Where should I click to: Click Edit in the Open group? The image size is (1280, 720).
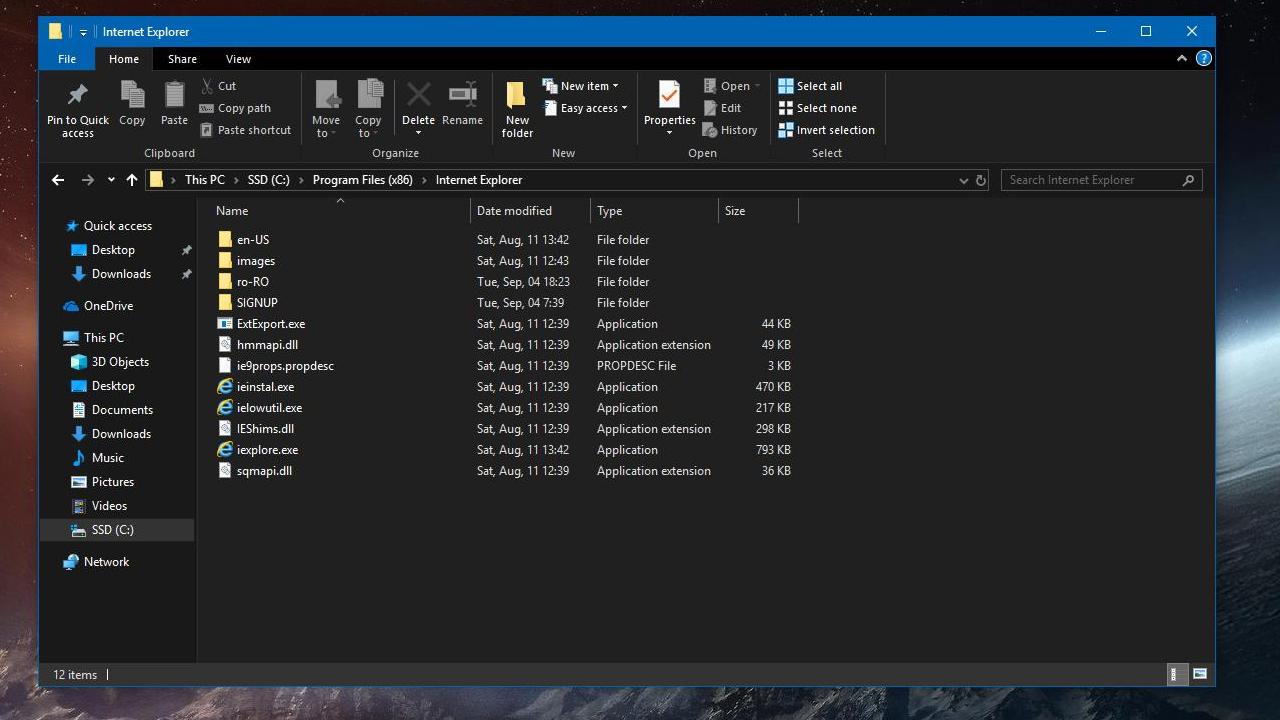(722, 108)
